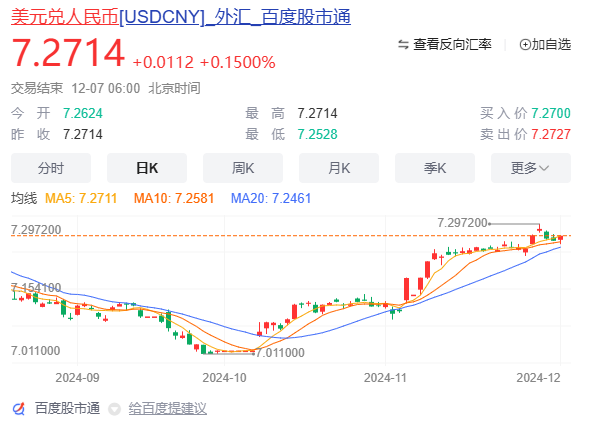Click the 昨收 7.2714 value

pos(83,134)
